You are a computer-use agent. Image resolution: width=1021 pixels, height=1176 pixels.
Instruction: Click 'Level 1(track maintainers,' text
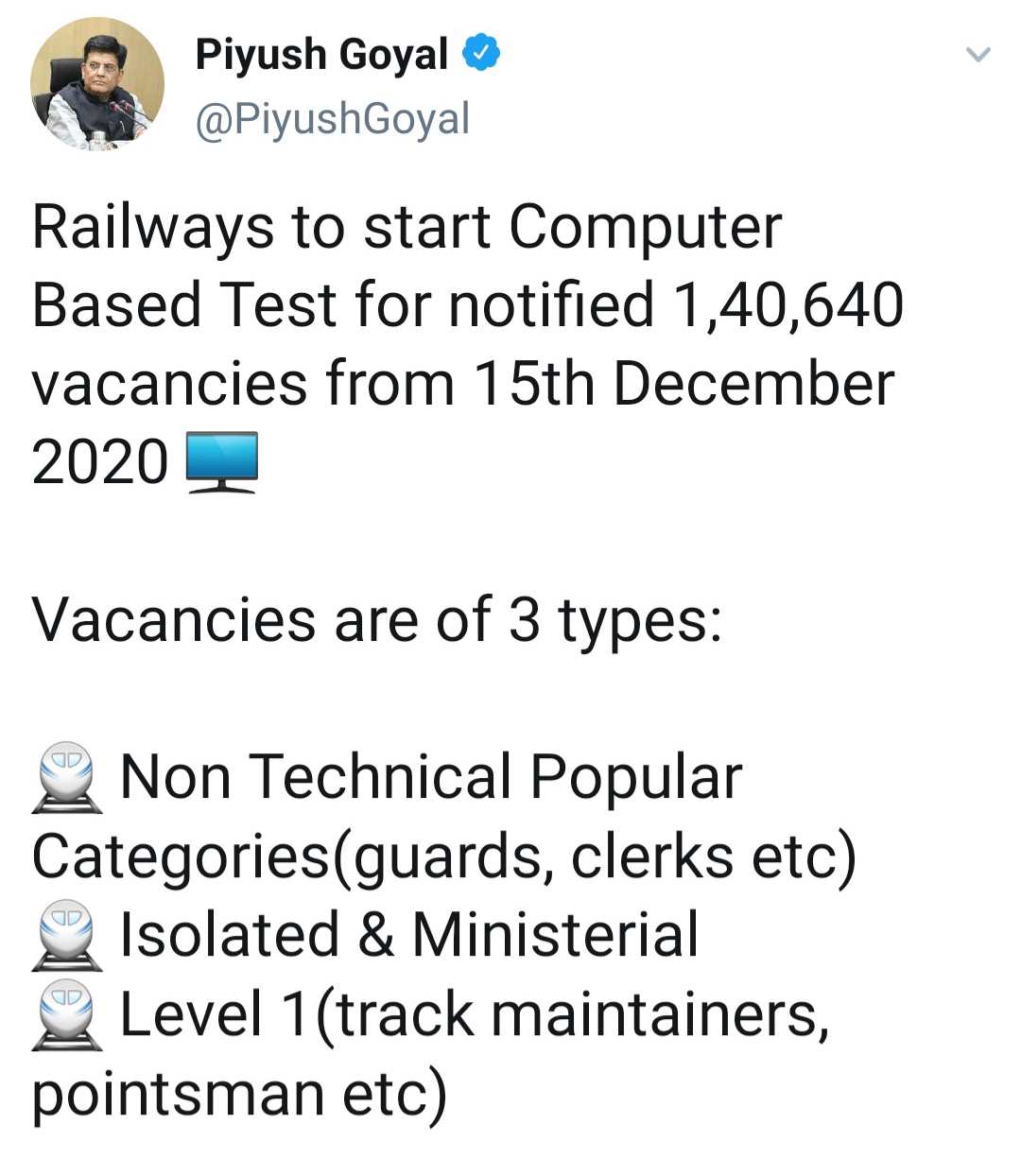[x=475, y=1014]
